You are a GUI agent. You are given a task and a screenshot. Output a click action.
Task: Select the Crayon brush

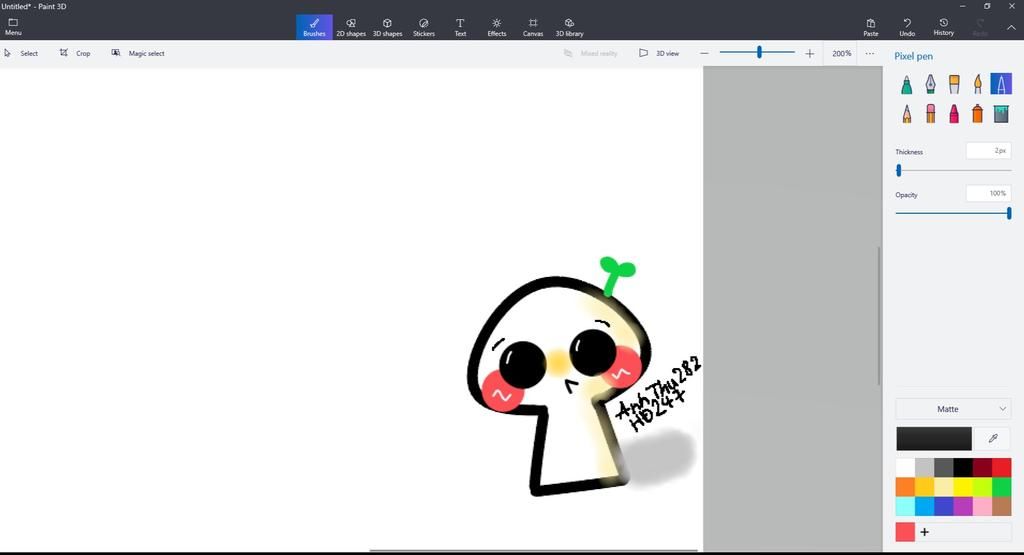point(954,114)
